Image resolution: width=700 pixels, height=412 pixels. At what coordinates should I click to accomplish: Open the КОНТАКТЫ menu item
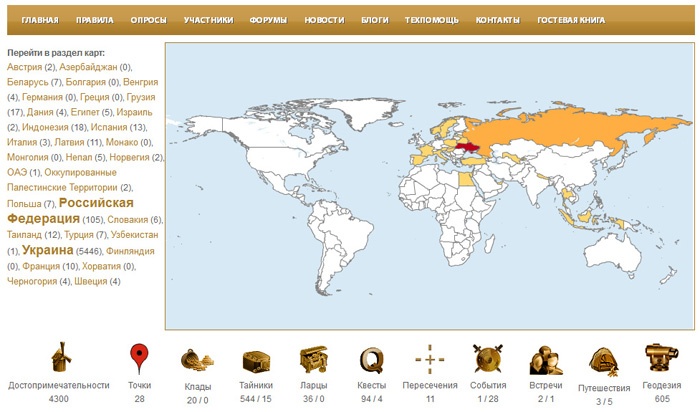(x=498, y=20)
